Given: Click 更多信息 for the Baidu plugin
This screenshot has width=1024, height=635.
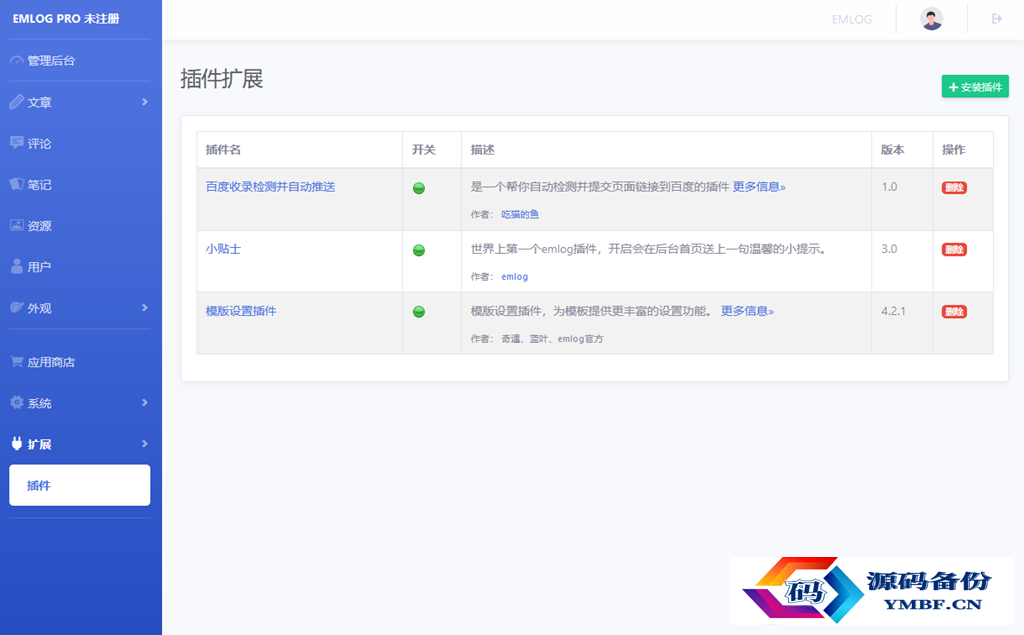Looking at the screenshot, I should pos(759,186).
